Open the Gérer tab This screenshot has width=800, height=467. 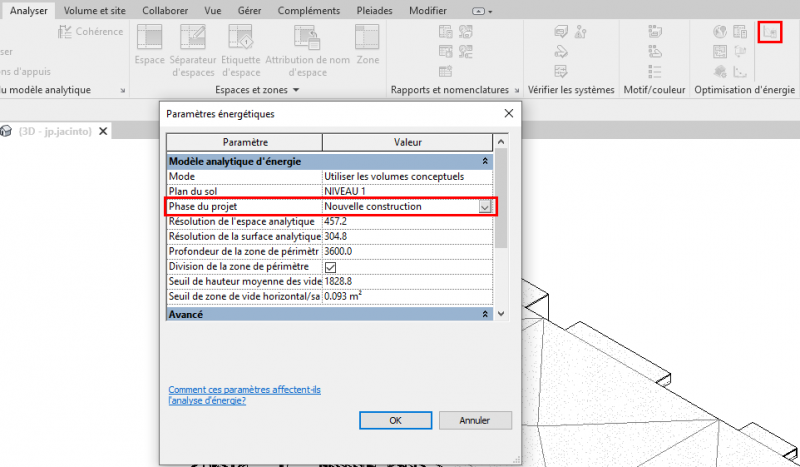(249, 10)
